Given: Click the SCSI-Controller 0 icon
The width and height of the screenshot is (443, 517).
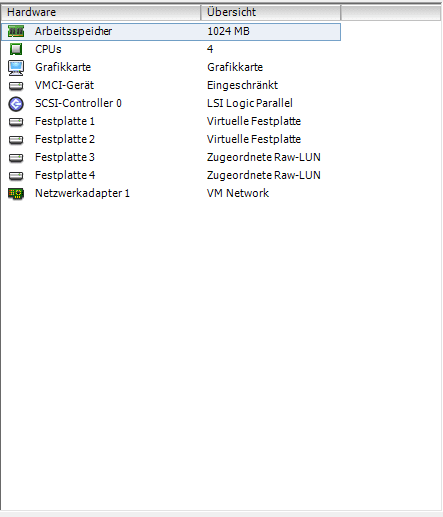Looking at the screenshot, I should point(16,104).
